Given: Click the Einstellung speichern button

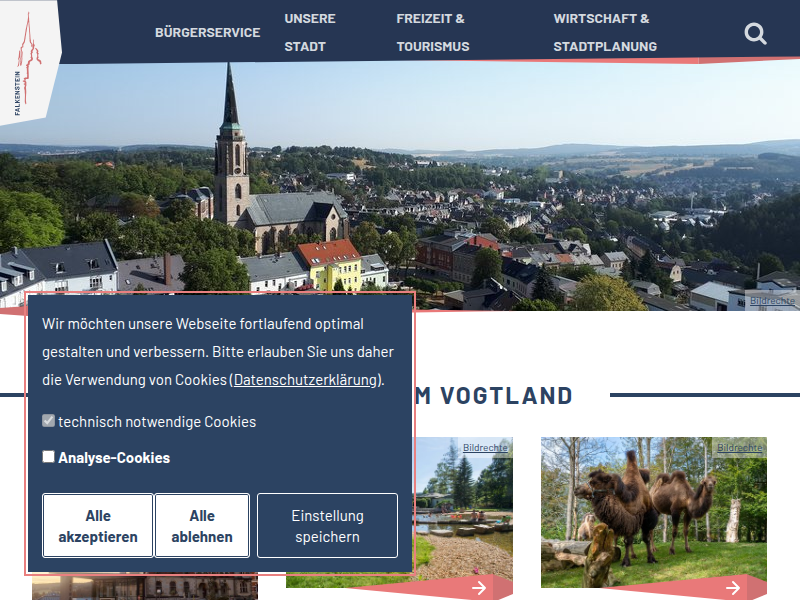Looking at the screenshot, I should tap(327, 525).
